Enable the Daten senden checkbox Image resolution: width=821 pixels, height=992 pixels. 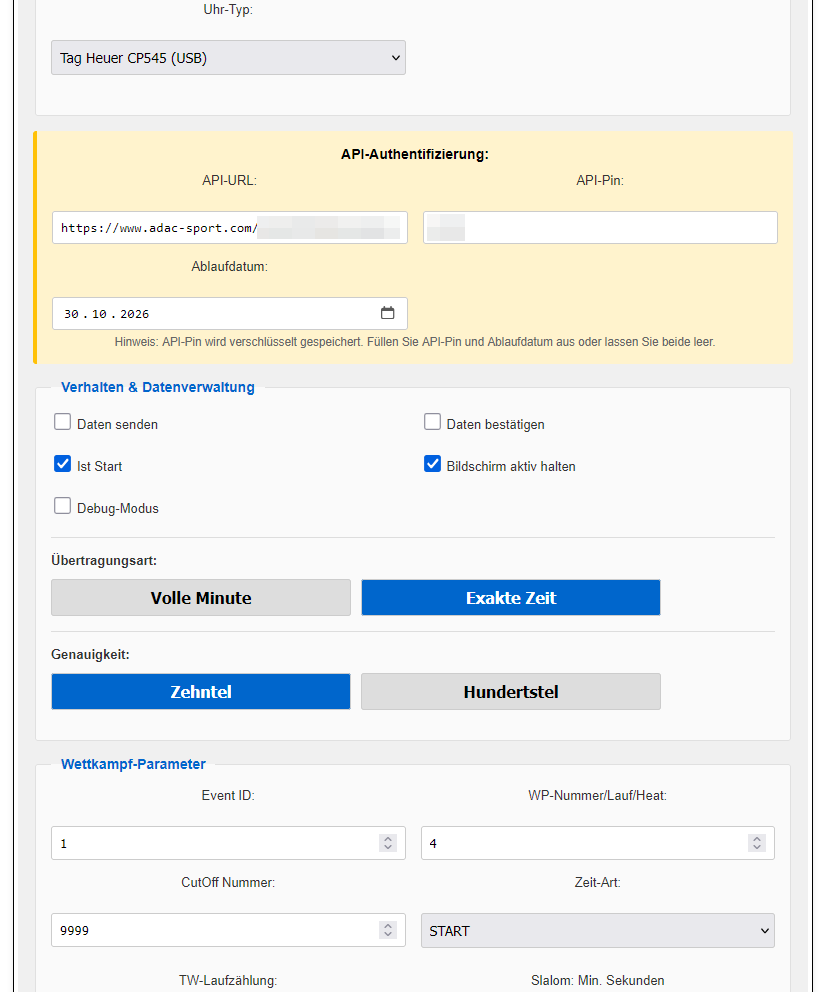[x=63, y=422]
